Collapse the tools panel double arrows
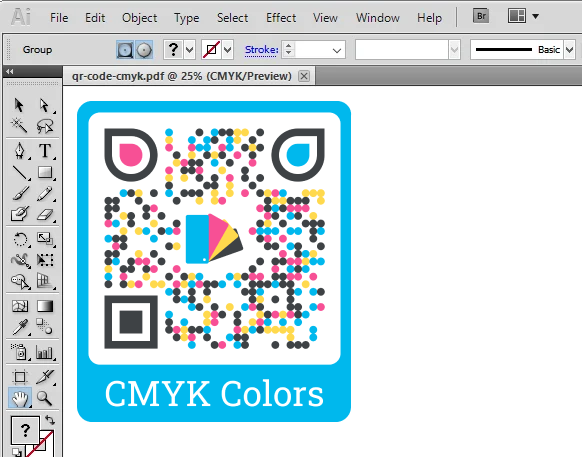The image size is (582, 457). click(x=10, y=72)
